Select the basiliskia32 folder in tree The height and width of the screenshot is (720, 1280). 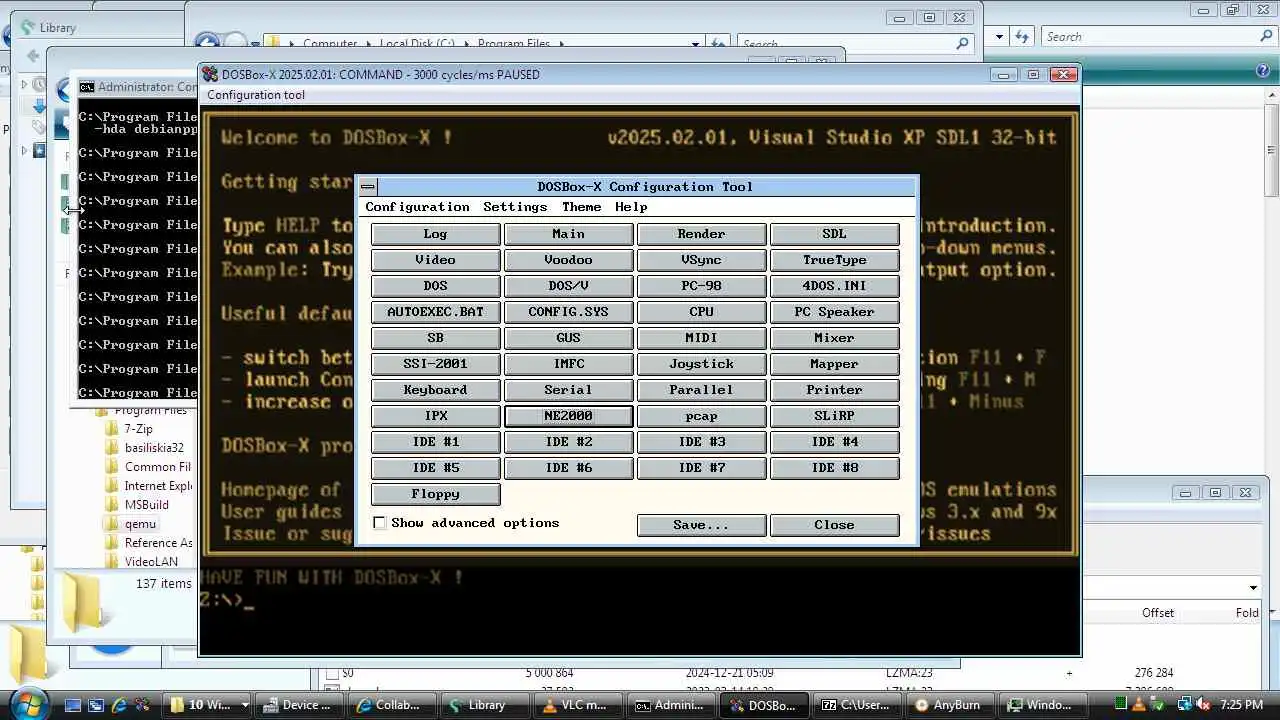pyautogui.click(x=154, y=448)
